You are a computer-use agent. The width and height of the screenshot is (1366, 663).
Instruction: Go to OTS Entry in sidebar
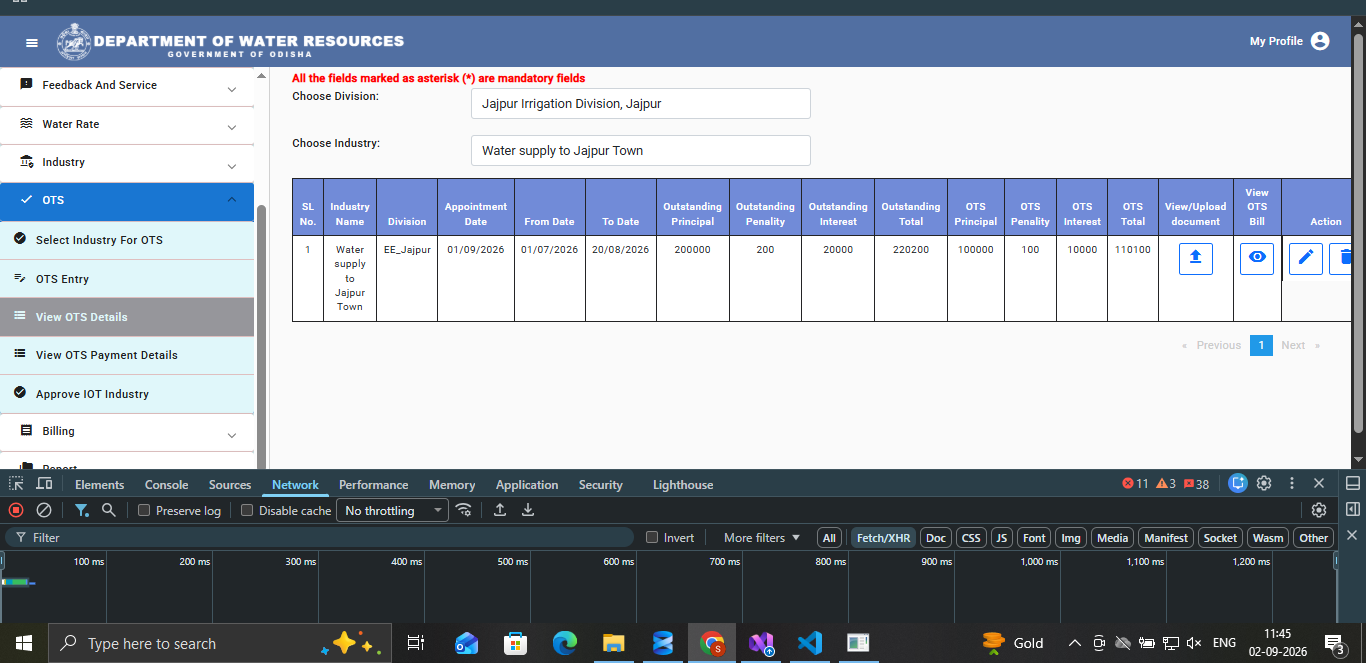127,279
